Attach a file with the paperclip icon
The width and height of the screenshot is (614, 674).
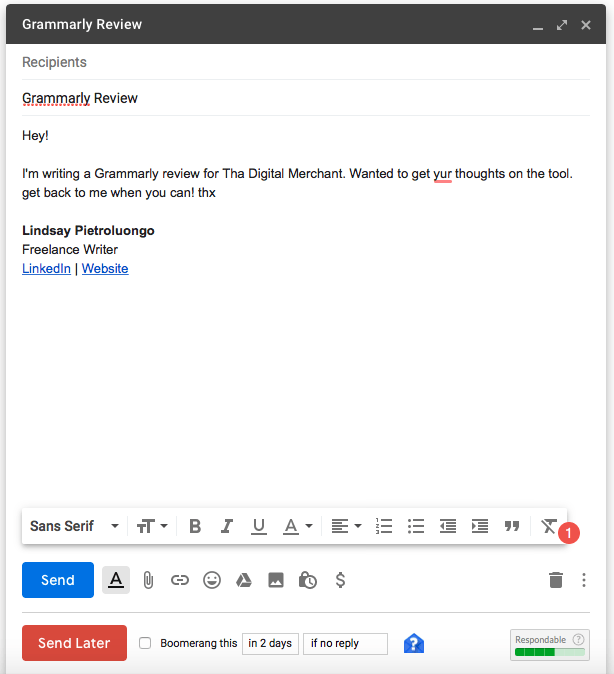(x=148, y=580)
